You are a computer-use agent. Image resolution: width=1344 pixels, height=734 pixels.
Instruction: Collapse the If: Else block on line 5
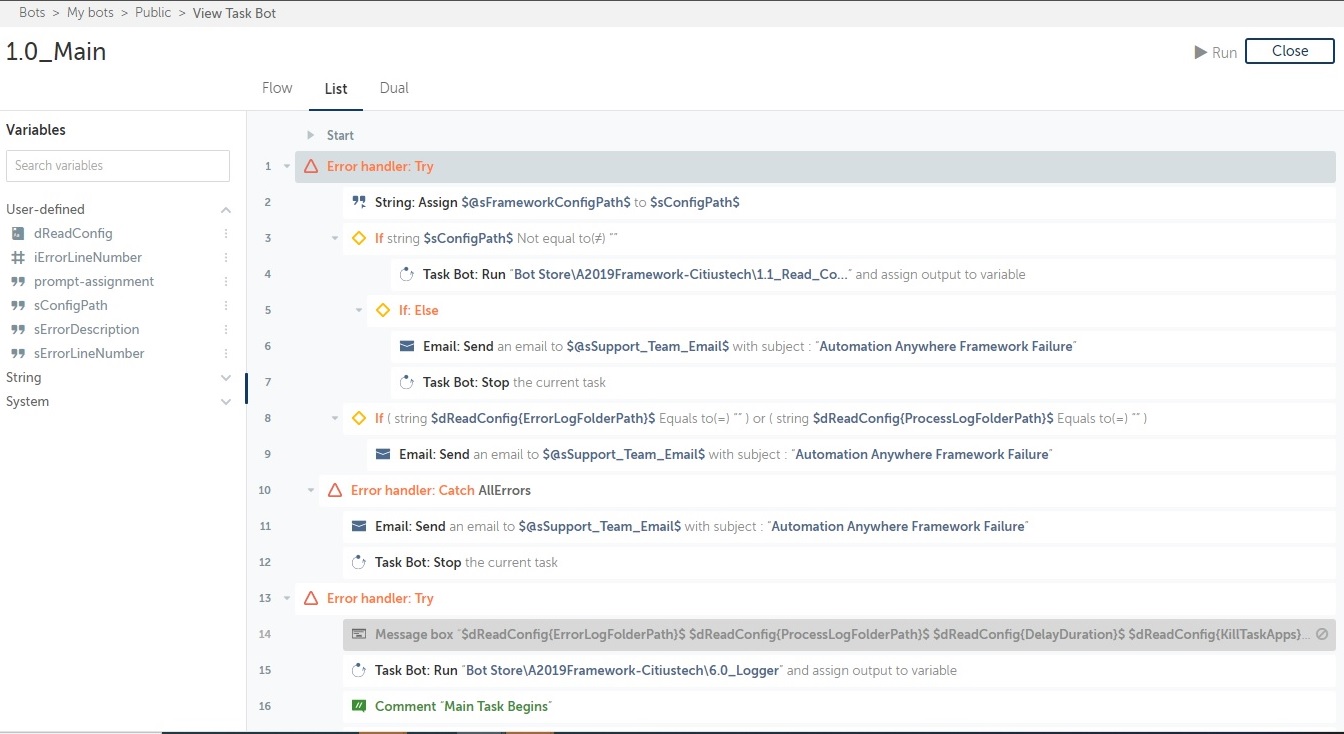coord(359,310)
